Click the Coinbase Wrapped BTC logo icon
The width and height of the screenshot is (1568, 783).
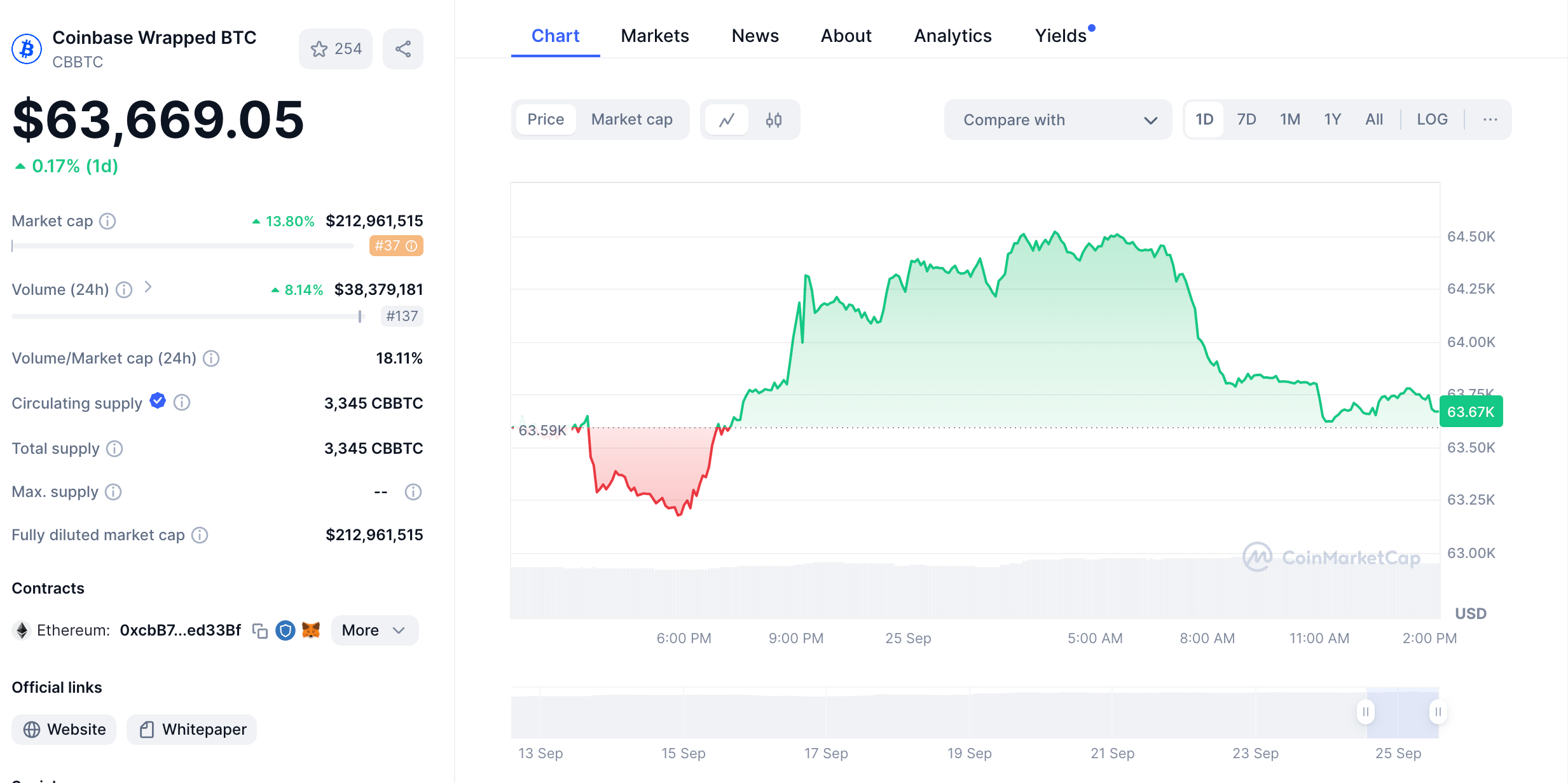(27, 49)
